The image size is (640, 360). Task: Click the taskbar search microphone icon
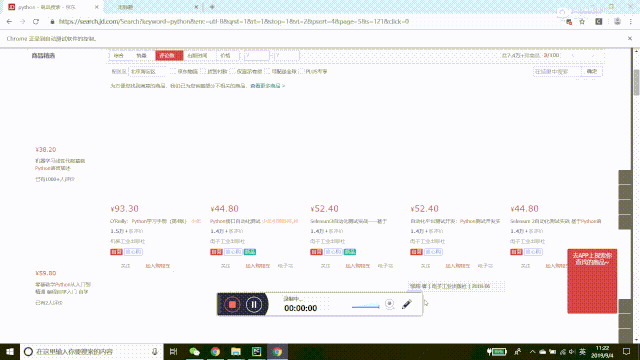[155, 351]
